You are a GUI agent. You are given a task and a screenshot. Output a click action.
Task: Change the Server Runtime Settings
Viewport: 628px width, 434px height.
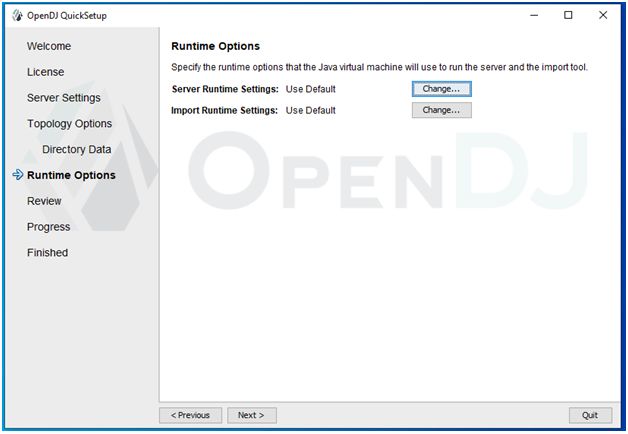point(441,89)
